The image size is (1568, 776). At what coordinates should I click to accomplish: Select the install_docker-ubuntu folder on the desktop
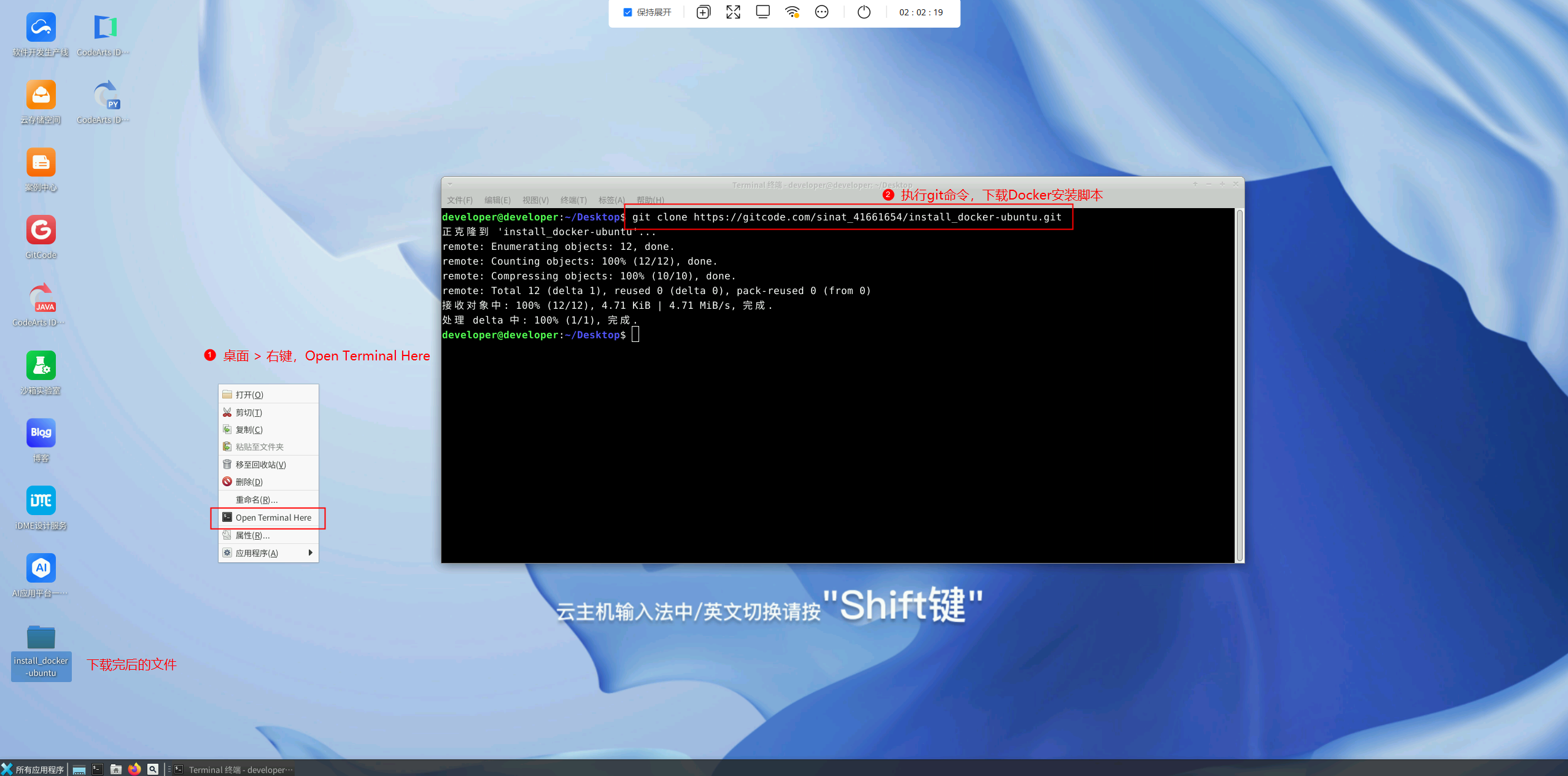(41, 638)
